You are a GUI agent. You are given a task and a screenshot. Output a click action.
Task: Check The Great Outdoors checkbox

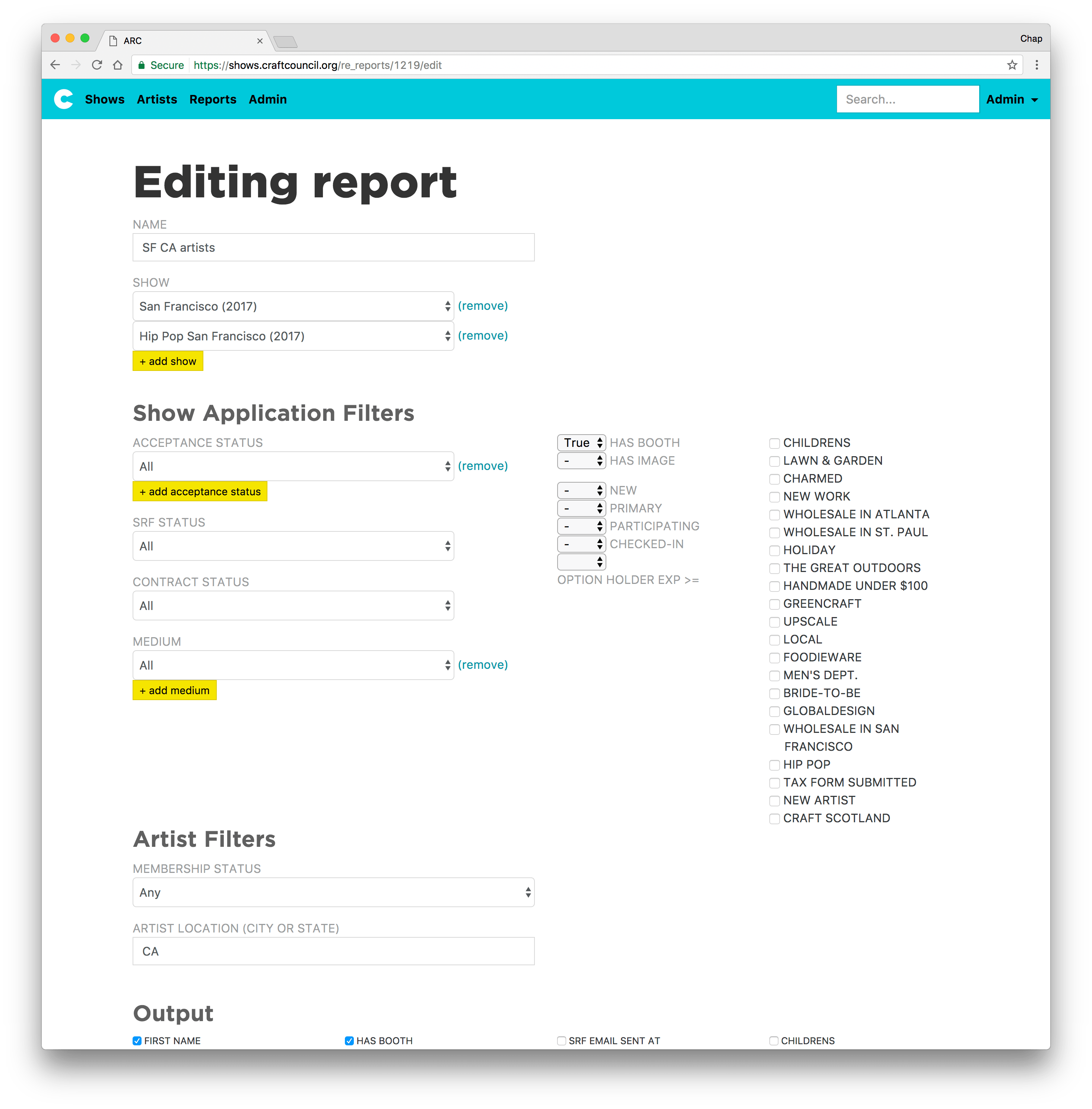click(x=774, y=568)
